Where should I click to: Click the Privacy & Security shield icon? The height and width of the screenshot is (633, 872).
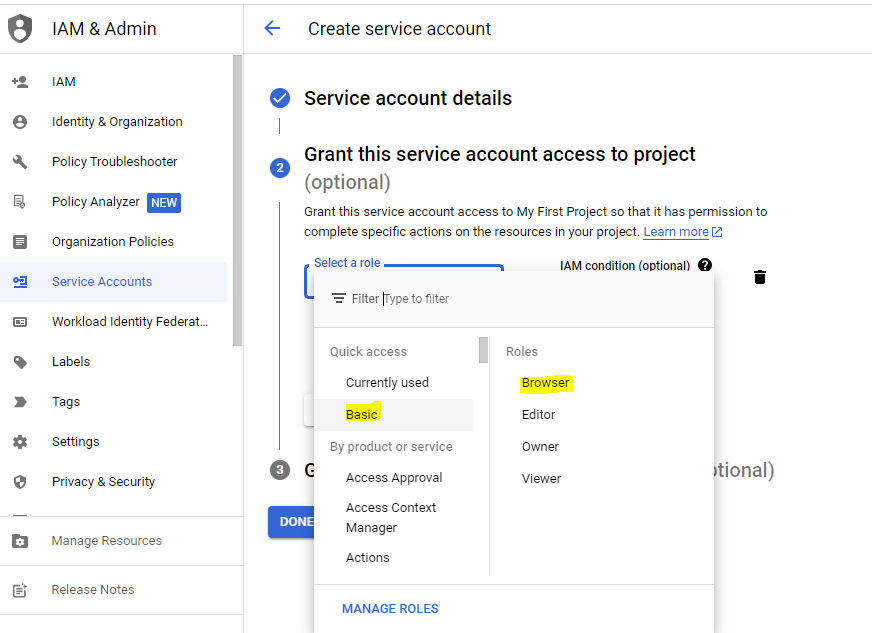point(20,482)
